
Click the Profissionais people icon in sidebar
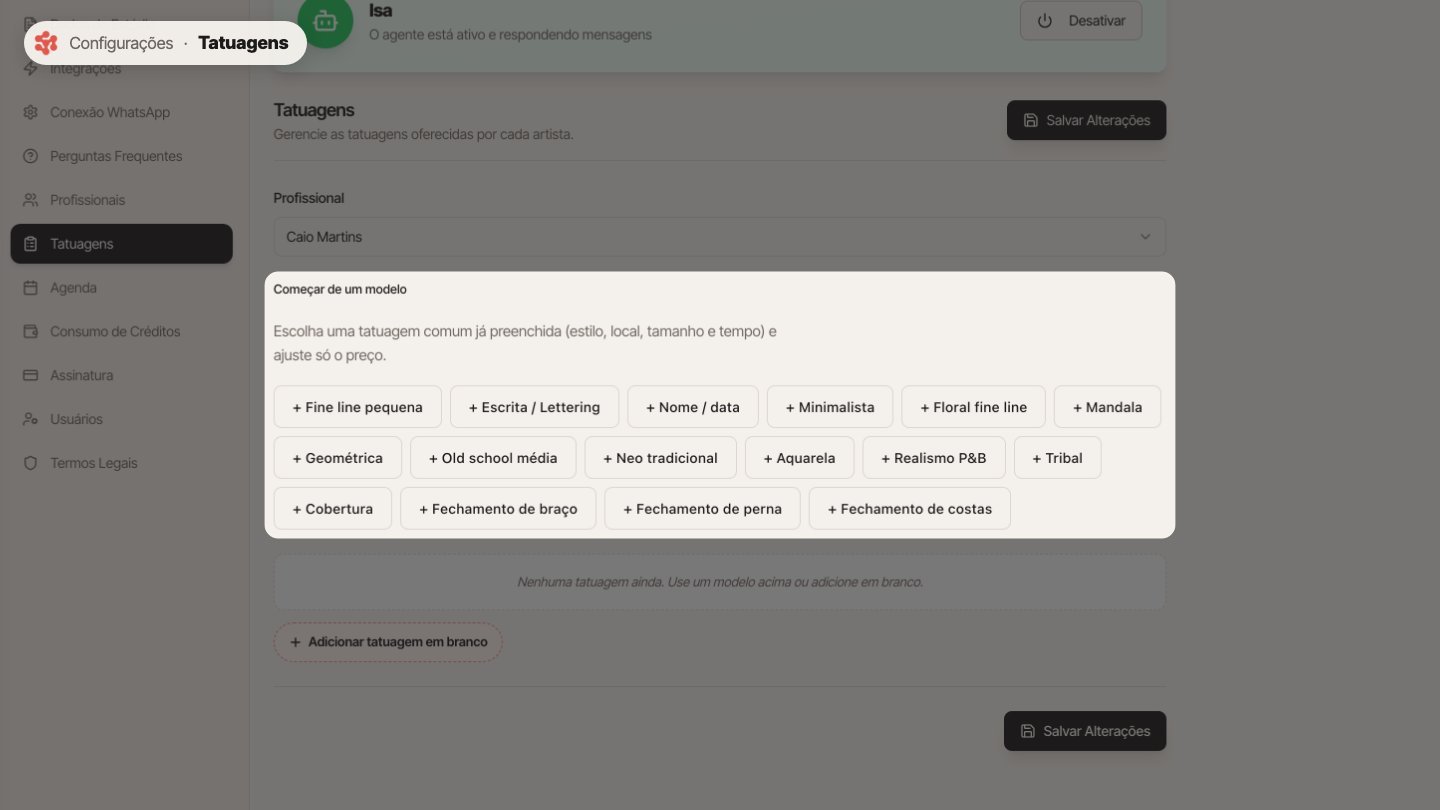30,200
